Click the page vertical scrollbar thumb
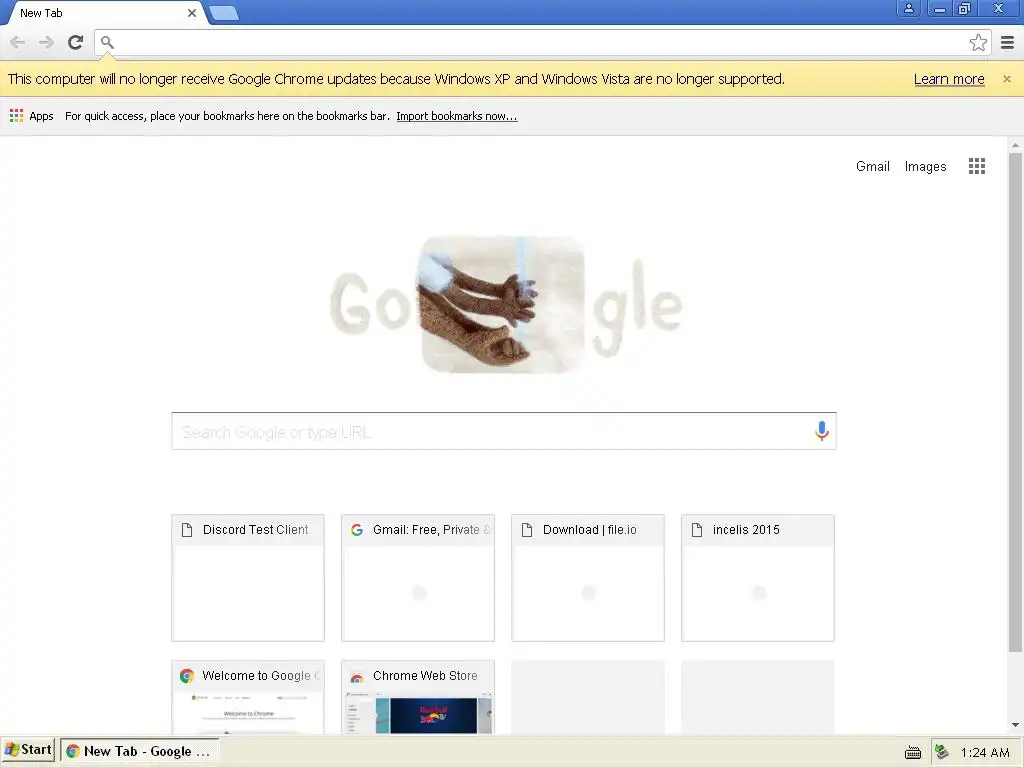Screen dimensions: 1024x768 coord(1015,402)
